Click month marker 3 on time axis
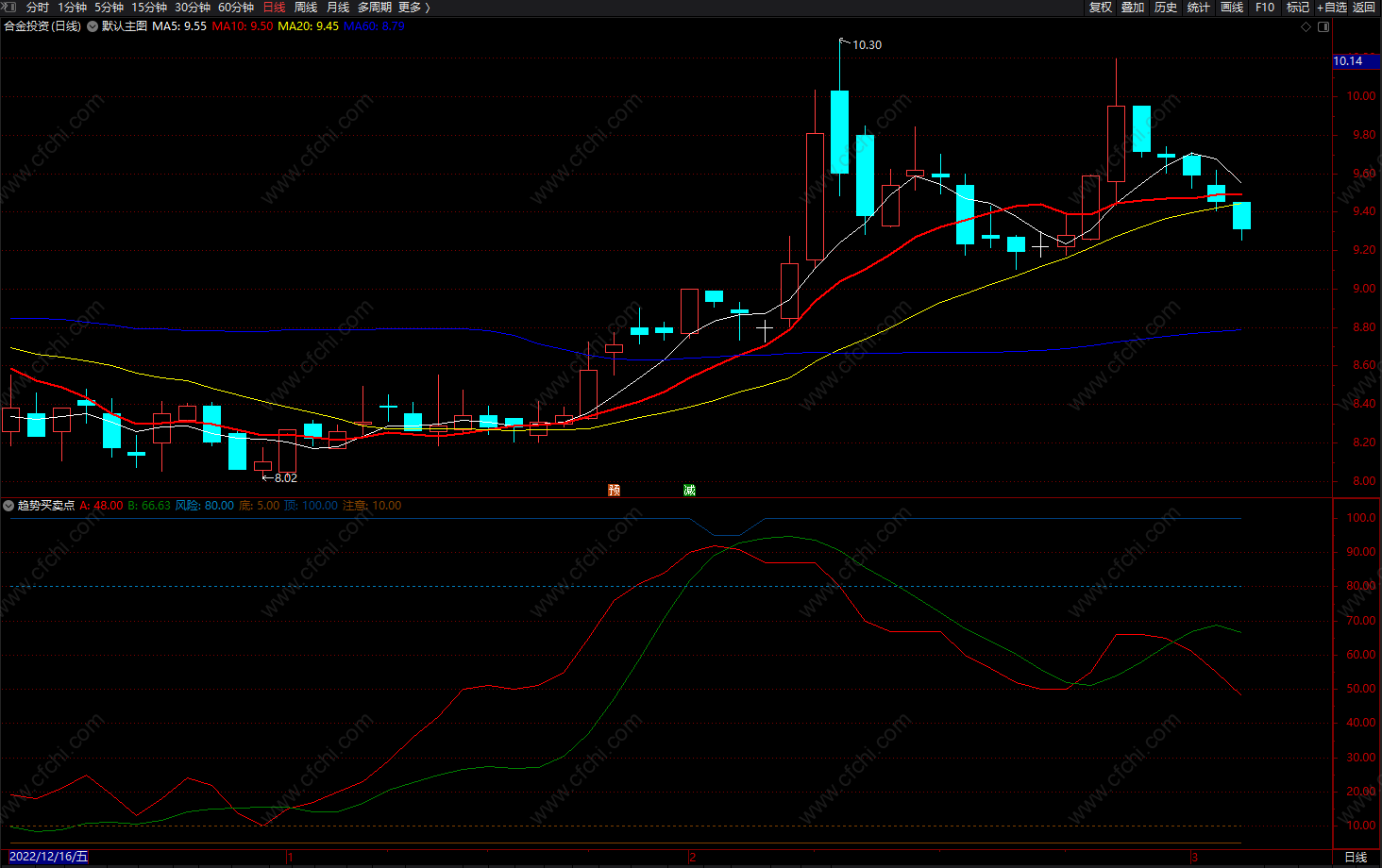Viewport: 1382px width, 868px height. tap(1194, 858)
